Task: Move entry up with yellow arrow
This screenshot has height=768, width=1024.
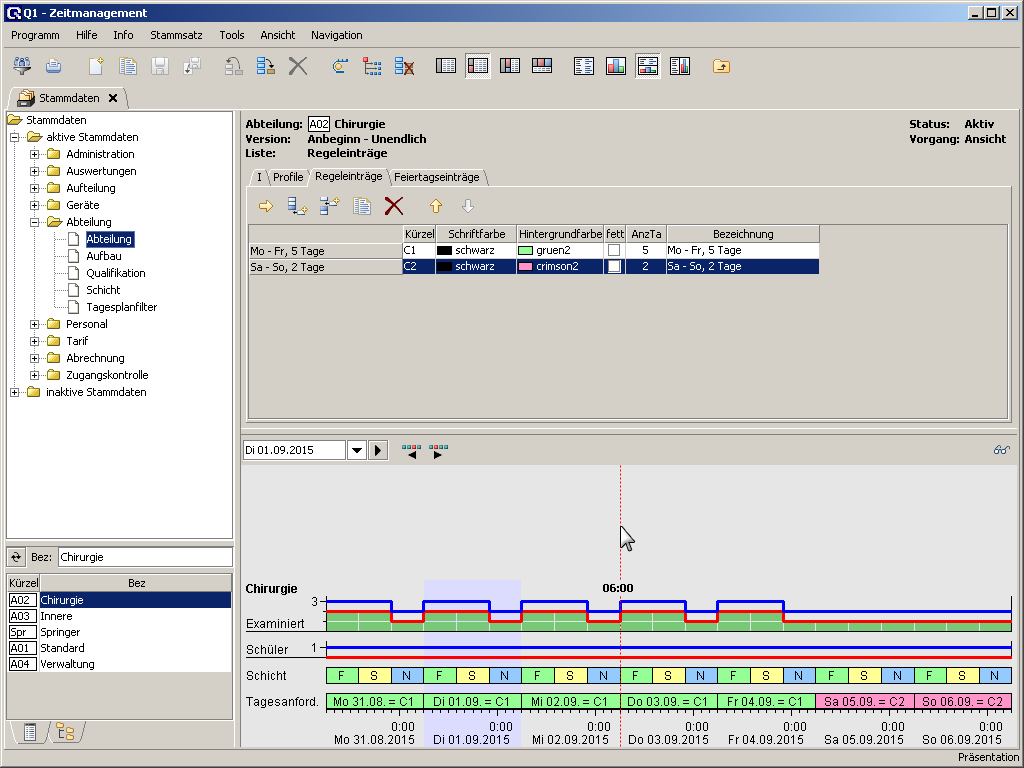Action: point(435,206)
